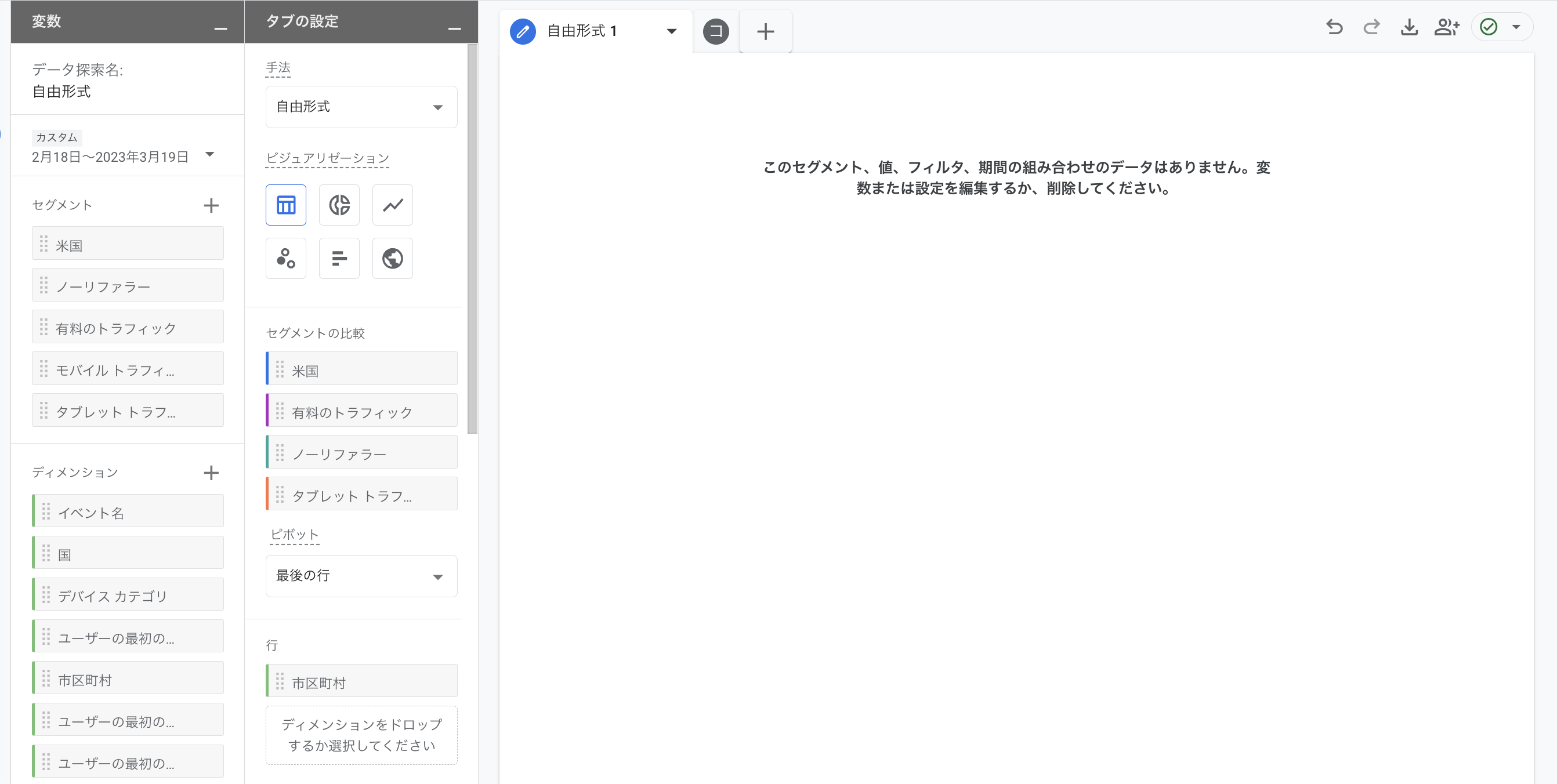Share exploration with add-user icon
The width and height of the screenshot is (1557, 784).
(x=1447, y=27)
